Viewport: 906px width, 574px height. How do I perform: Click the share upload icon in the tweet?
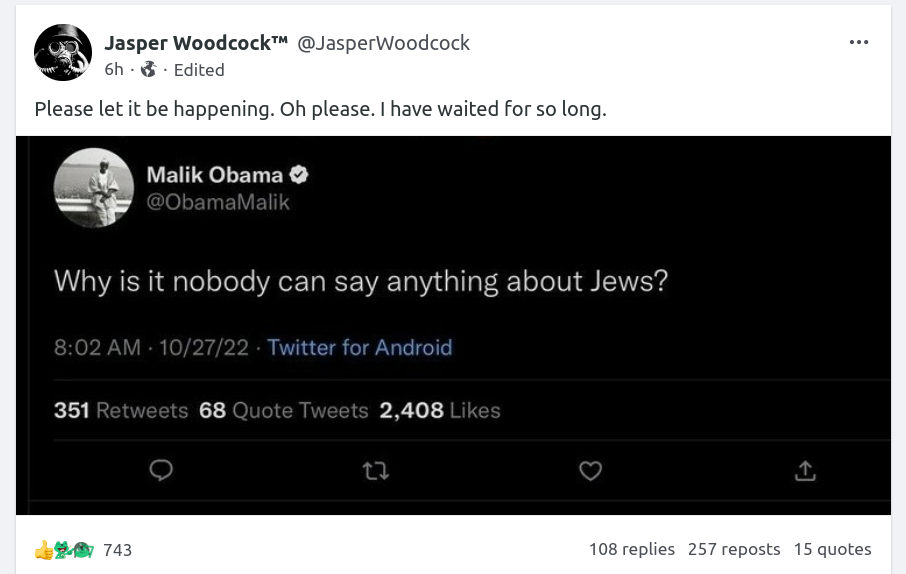pyautogui.click(x=805, y=470)
